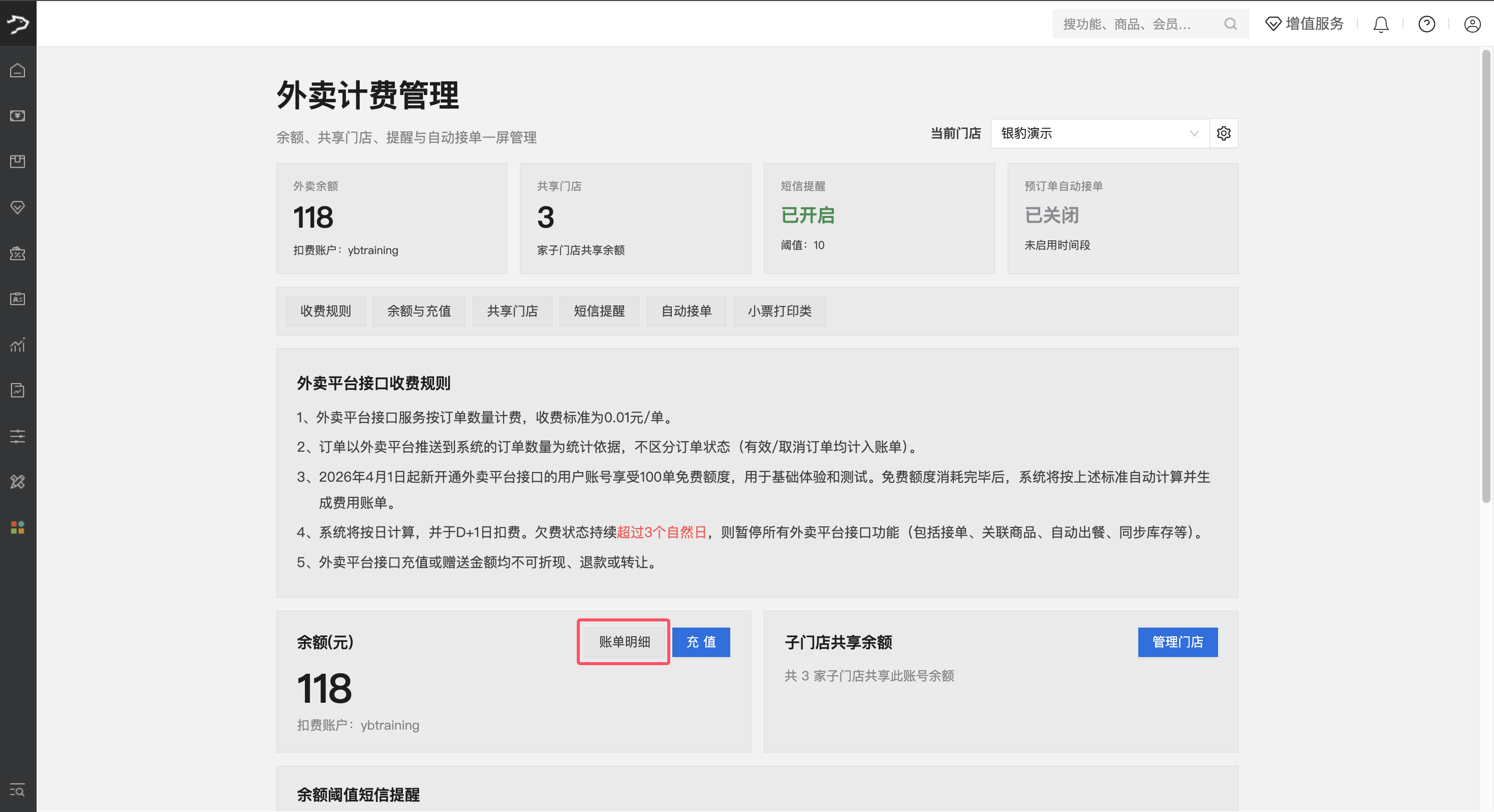Click the top search input field
Viewport: 1494px width, 812px height.
(1137, 24)
